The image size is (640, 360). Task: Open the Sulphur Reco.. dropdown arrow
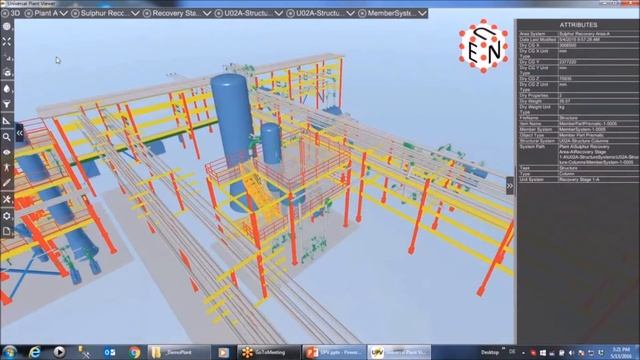point(136,13)
